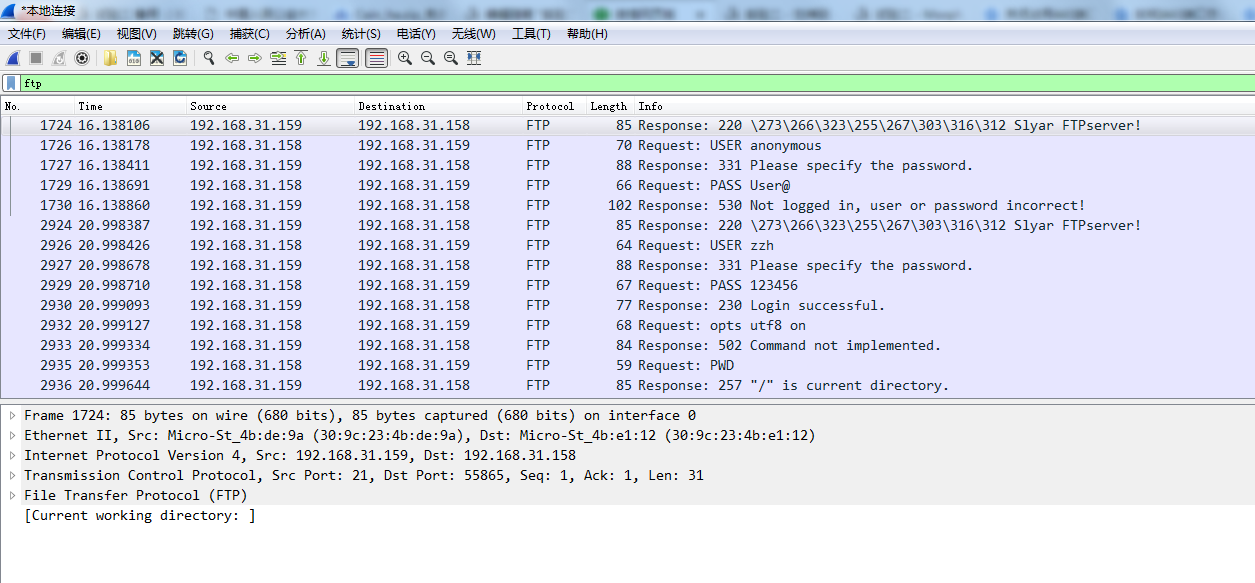1255x583 pixels.
Task: Toggle packet list colorization
Action: [376, 58]
